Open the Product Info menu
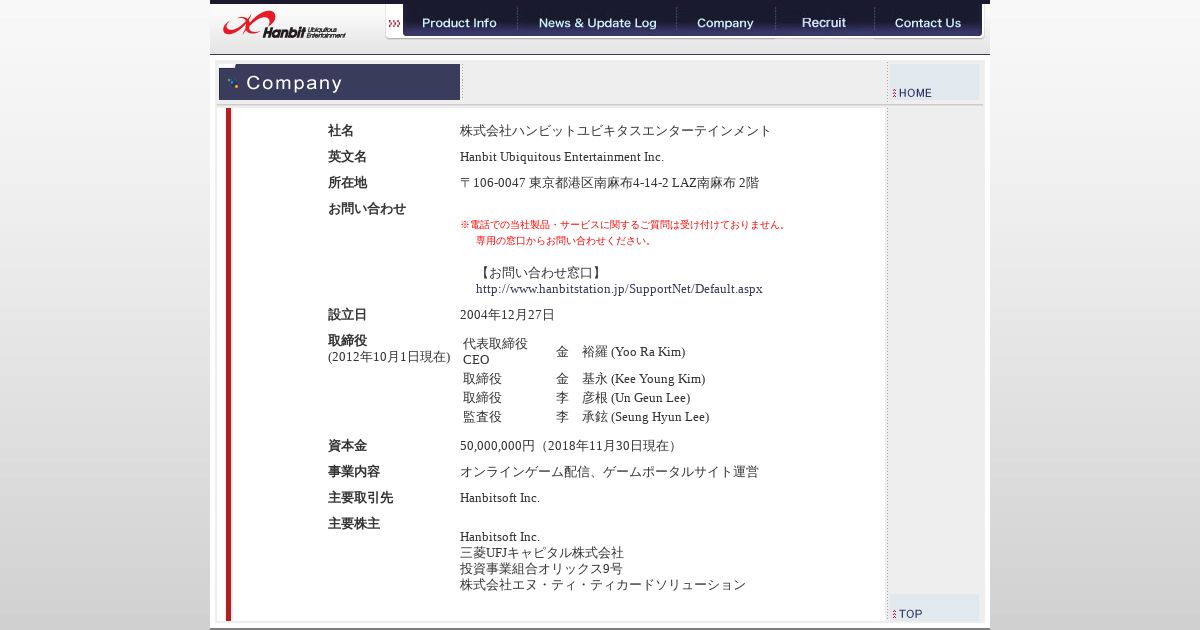Viewport: 1200px width, 630px height. [459, 22]
